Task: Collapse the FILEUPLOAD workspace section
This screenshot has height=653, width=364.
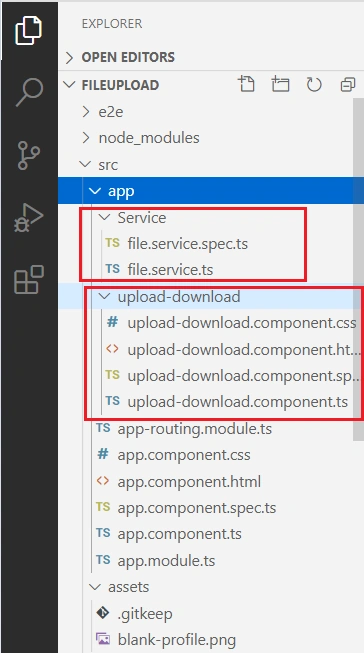Action: coord(70,85)
